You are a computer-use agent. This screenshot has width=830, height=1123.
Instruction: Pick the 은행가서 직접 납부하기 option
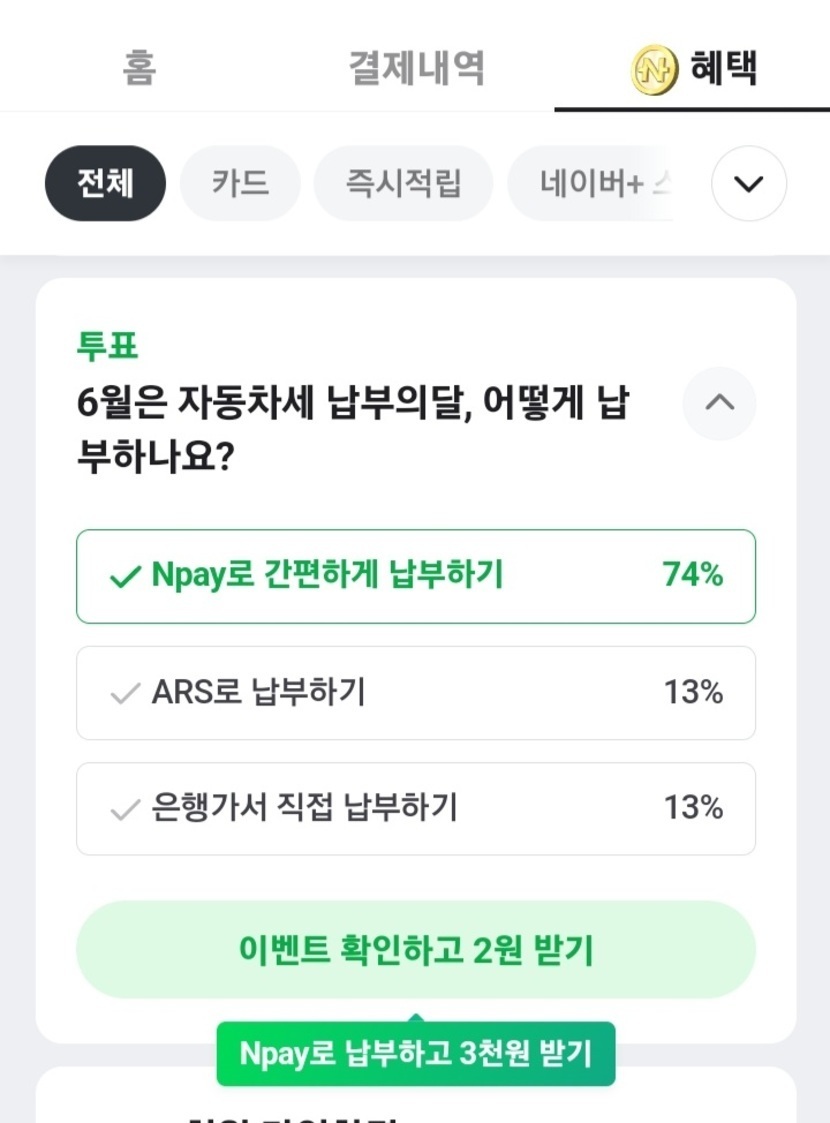pyautogui.click(x=415, y=808)
